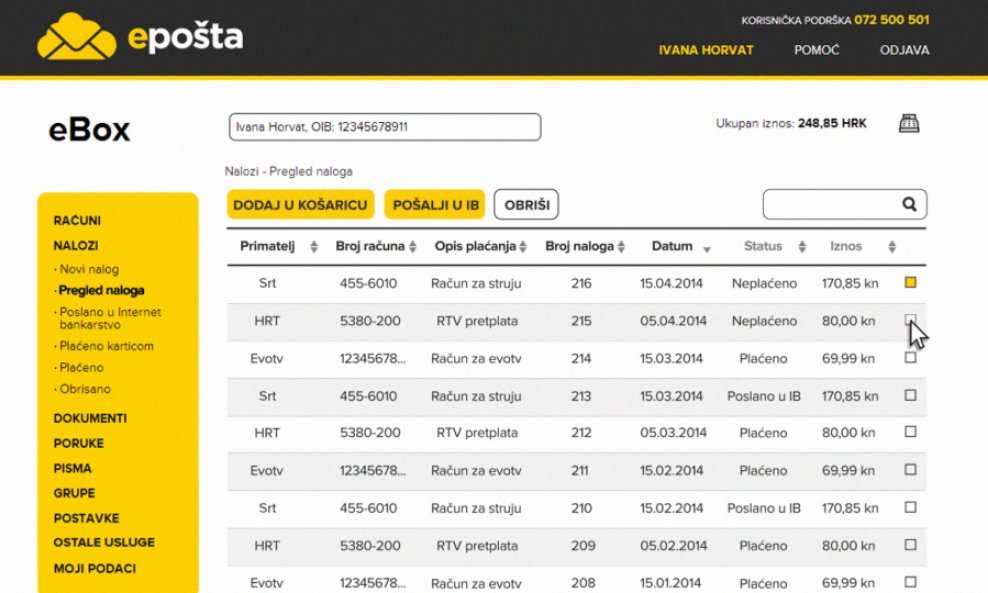Open Obrisano submenu item
The image size is (988, 593).
[x=84, y=389]
